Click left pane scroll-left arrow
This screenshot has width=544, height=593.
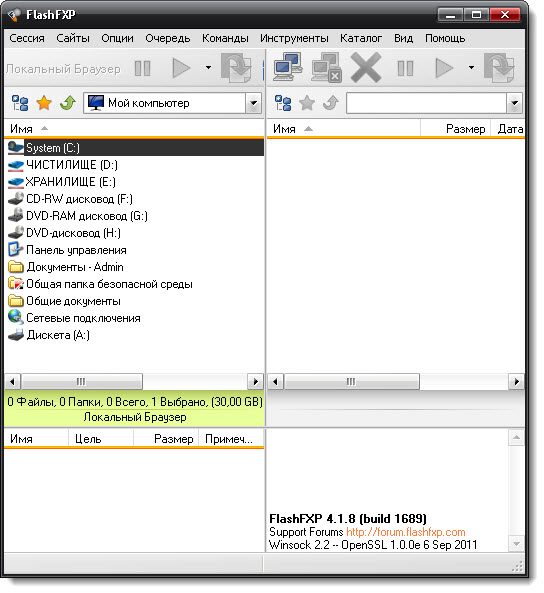pyautogui.click(x=12, y=382)
